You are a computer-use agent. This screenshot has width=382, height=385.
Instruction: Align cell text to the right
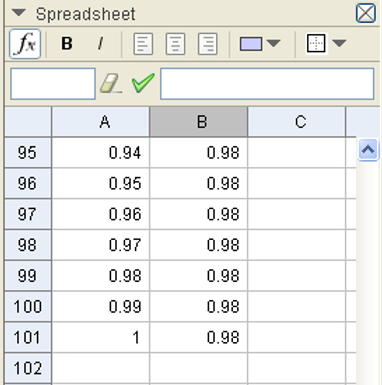click(x=208, y=44)
